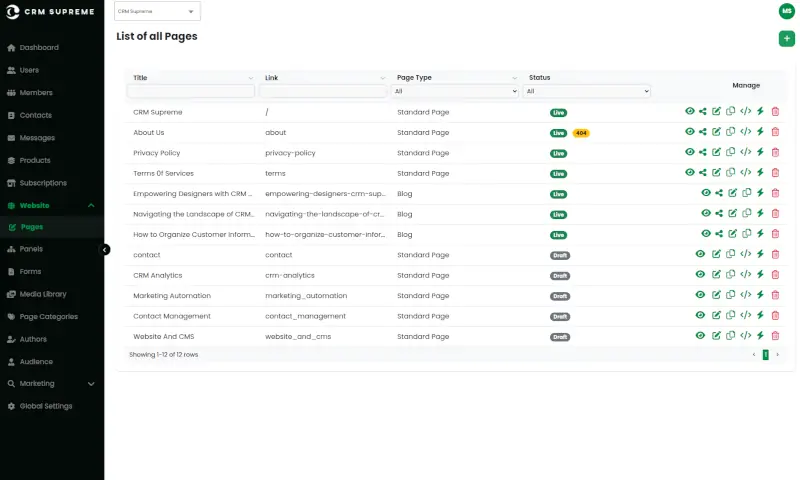Click the Title filter input field
Image resolution: width=800 pixels, height=480 pixels.
[191, 91]
